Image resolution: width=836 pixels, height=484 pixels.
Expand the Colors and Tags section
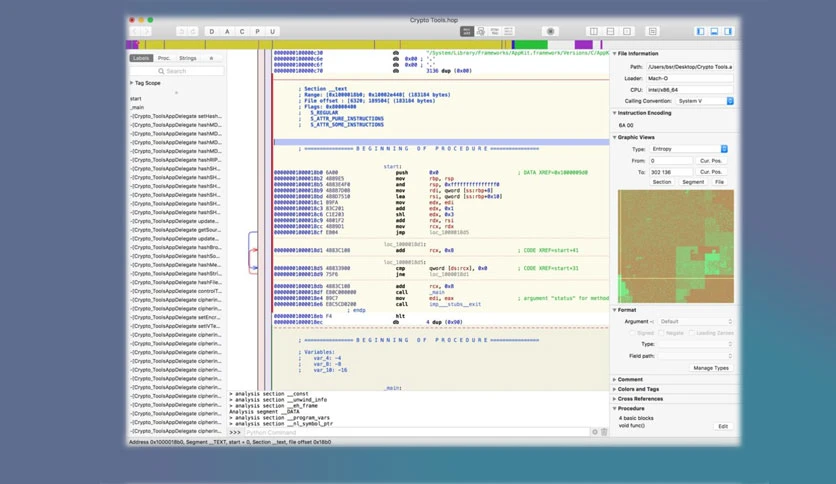614,389
